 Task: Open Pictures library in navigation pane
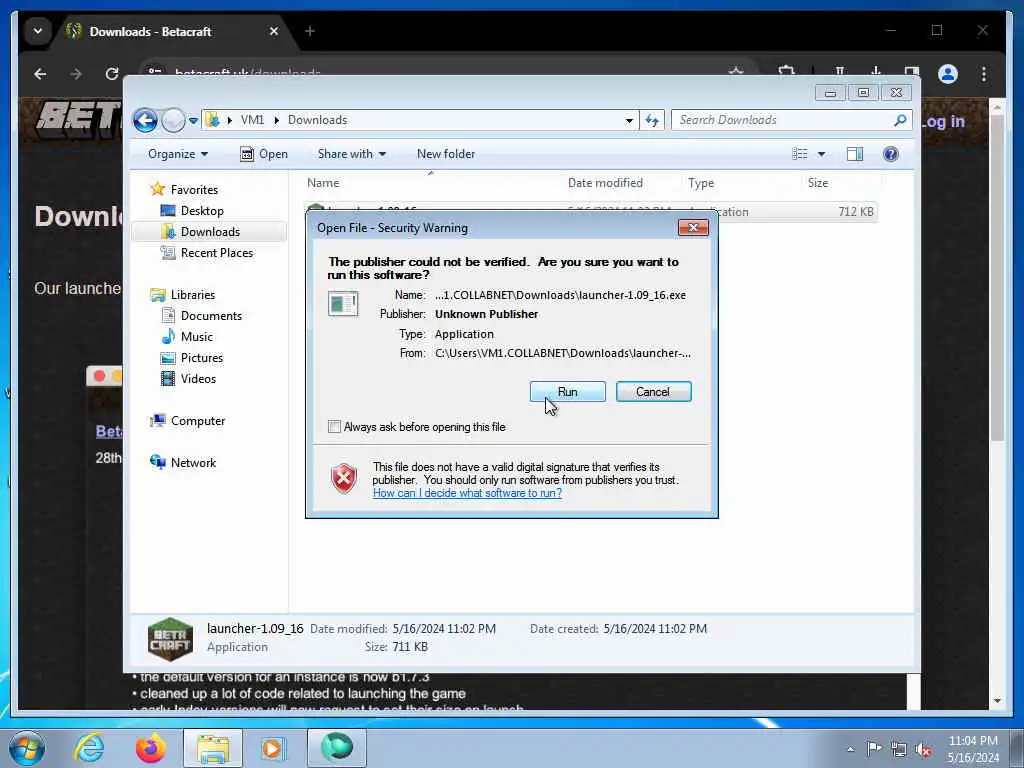pyautogui.click(x=202, y=358)
